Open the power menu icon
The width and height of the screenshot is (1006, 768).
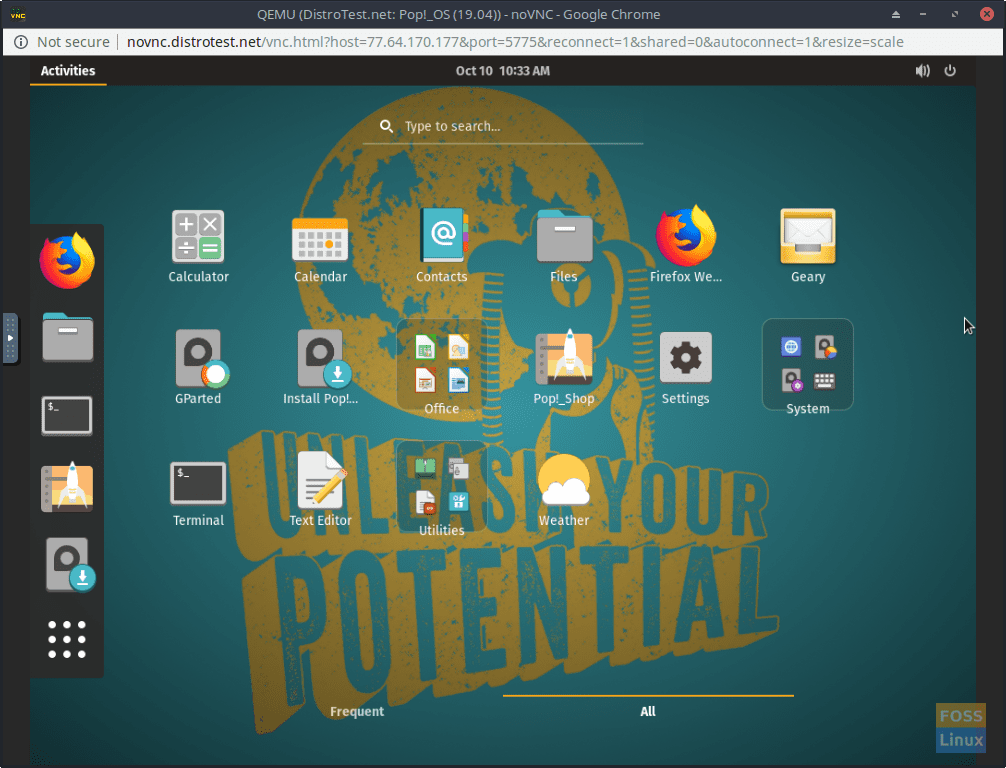point(950,71)
